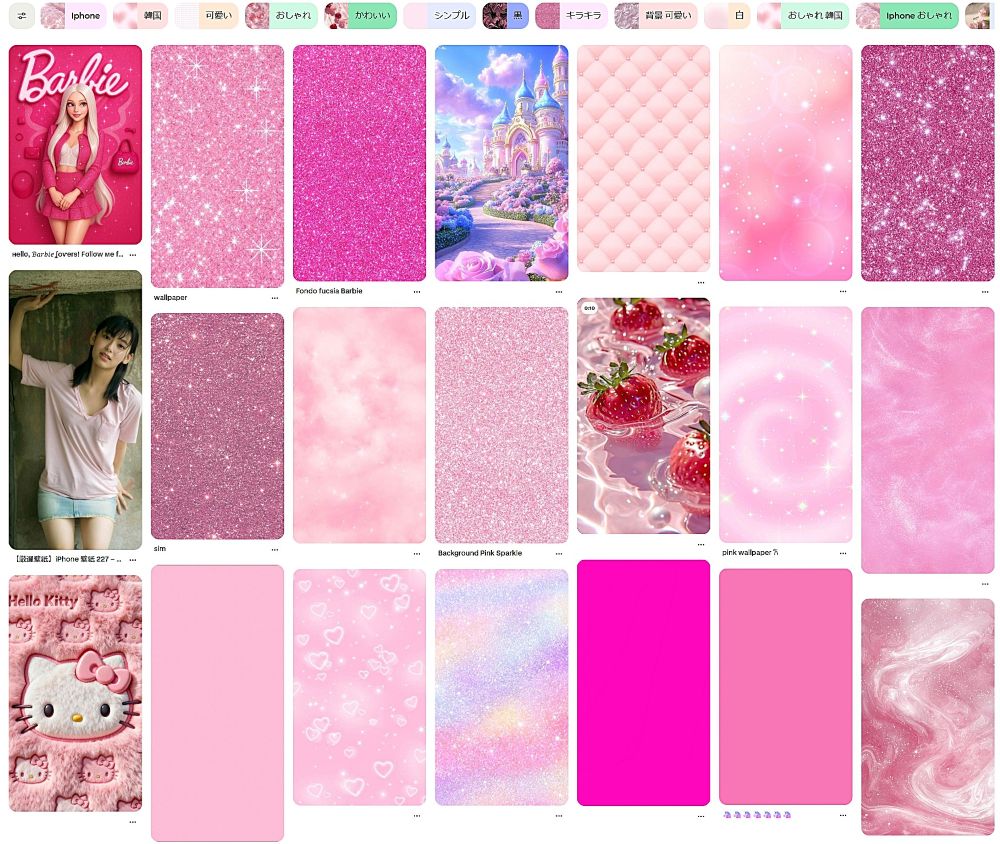Open more options for 'wallpaper' pin
The width and height of the screenshot is (1000, 844).
pos(275,298)
